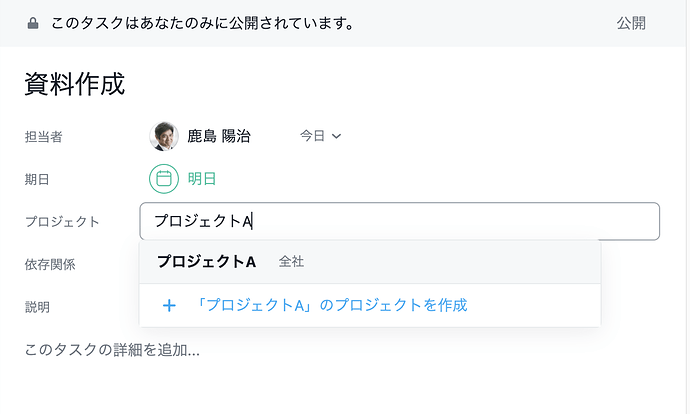The image size is (690, 414).
Task: Click the 全社 team tag in the suggestion
Action: pyautogui.click(x=291, y=262)
